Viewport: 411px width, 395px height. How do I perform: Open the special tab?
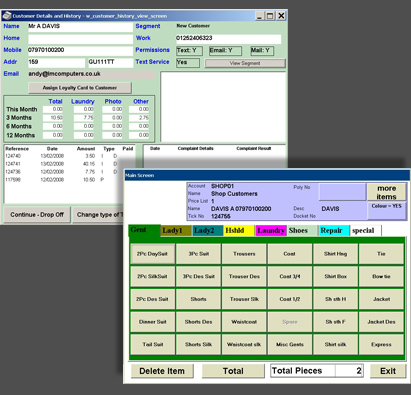click(x=365, y=231)
